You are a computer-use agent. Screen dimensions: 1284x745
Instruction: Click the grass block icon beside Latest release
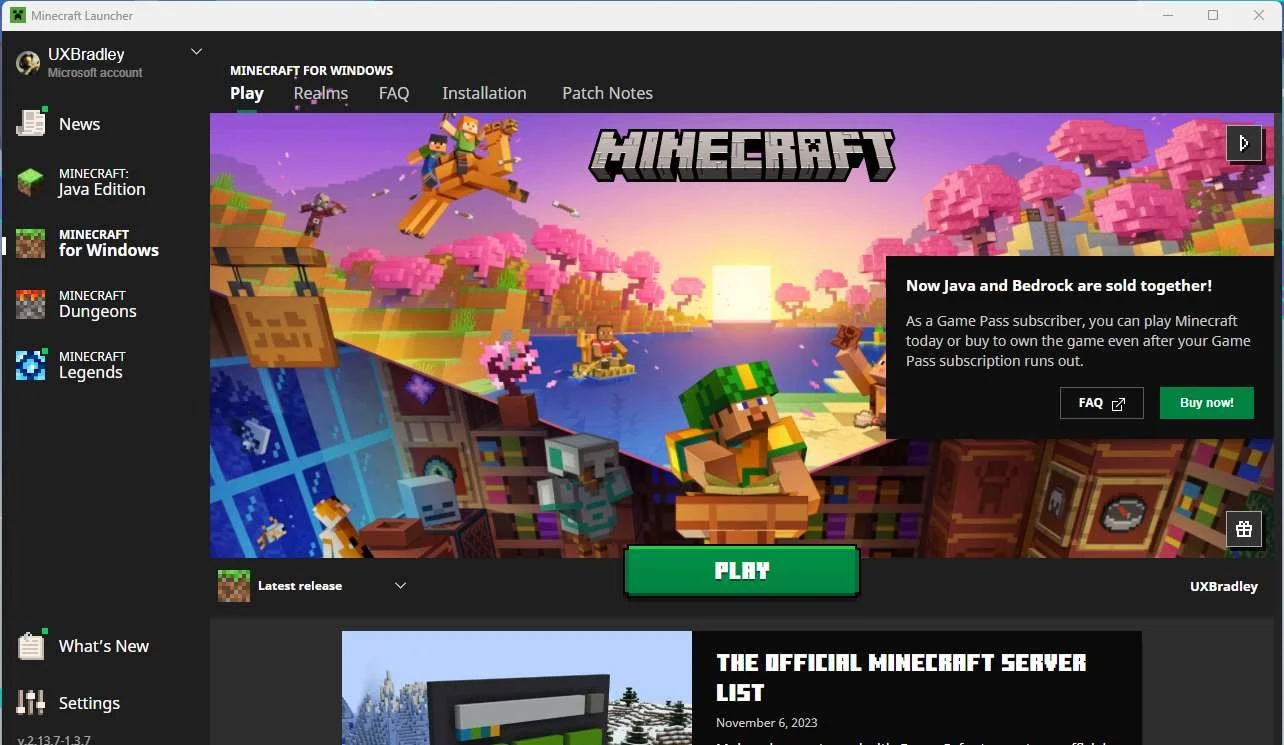[x=234, y=586]
